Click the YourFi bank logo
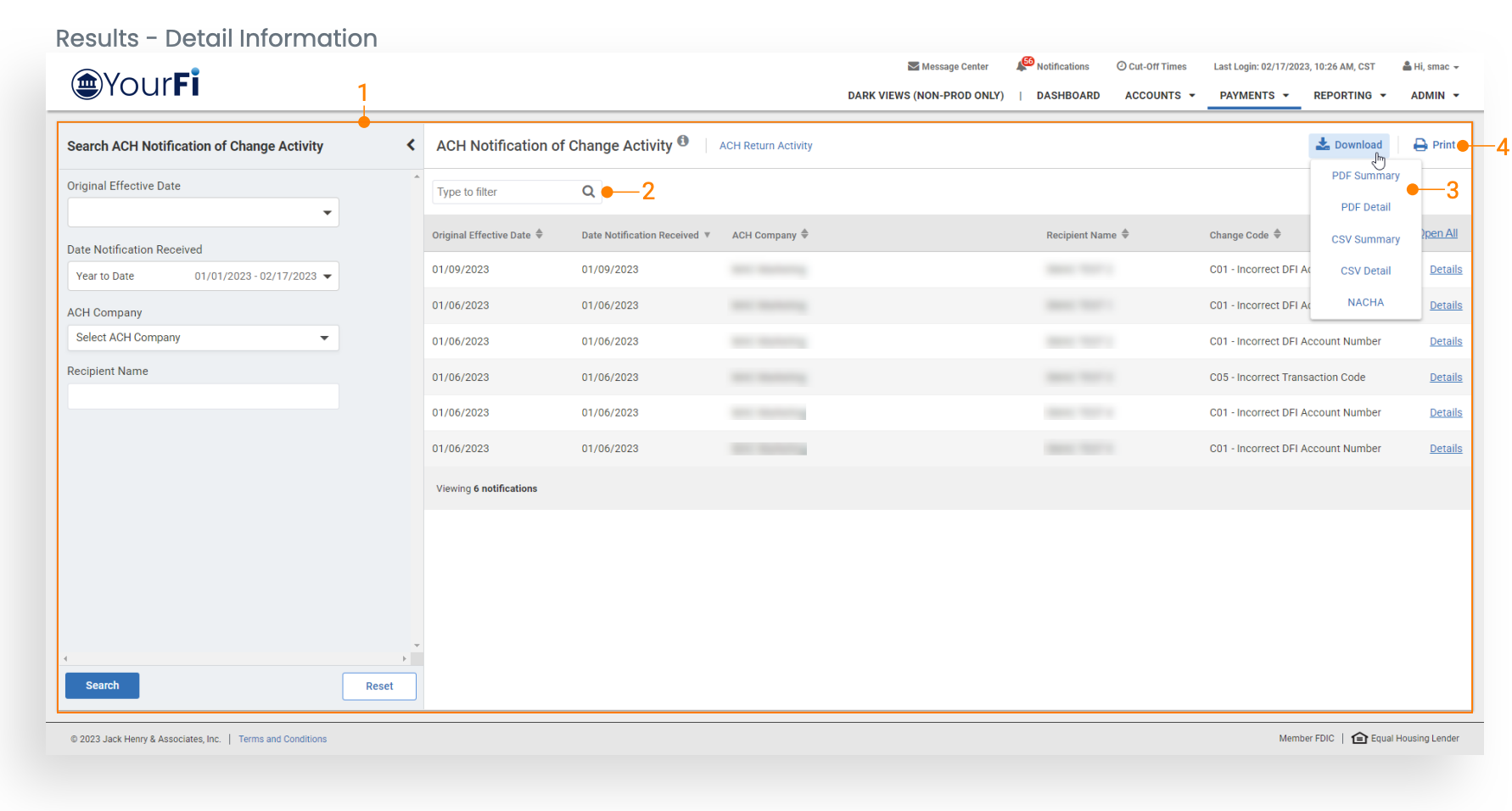Viewport: 1512px width, 811px height. [x=136, y=84]
